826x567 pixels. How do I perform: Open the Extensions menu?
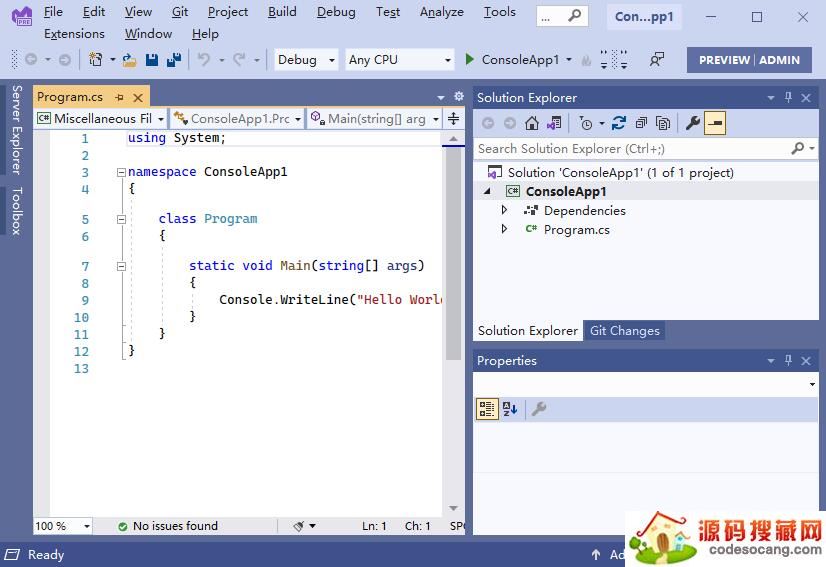(74, 34)
